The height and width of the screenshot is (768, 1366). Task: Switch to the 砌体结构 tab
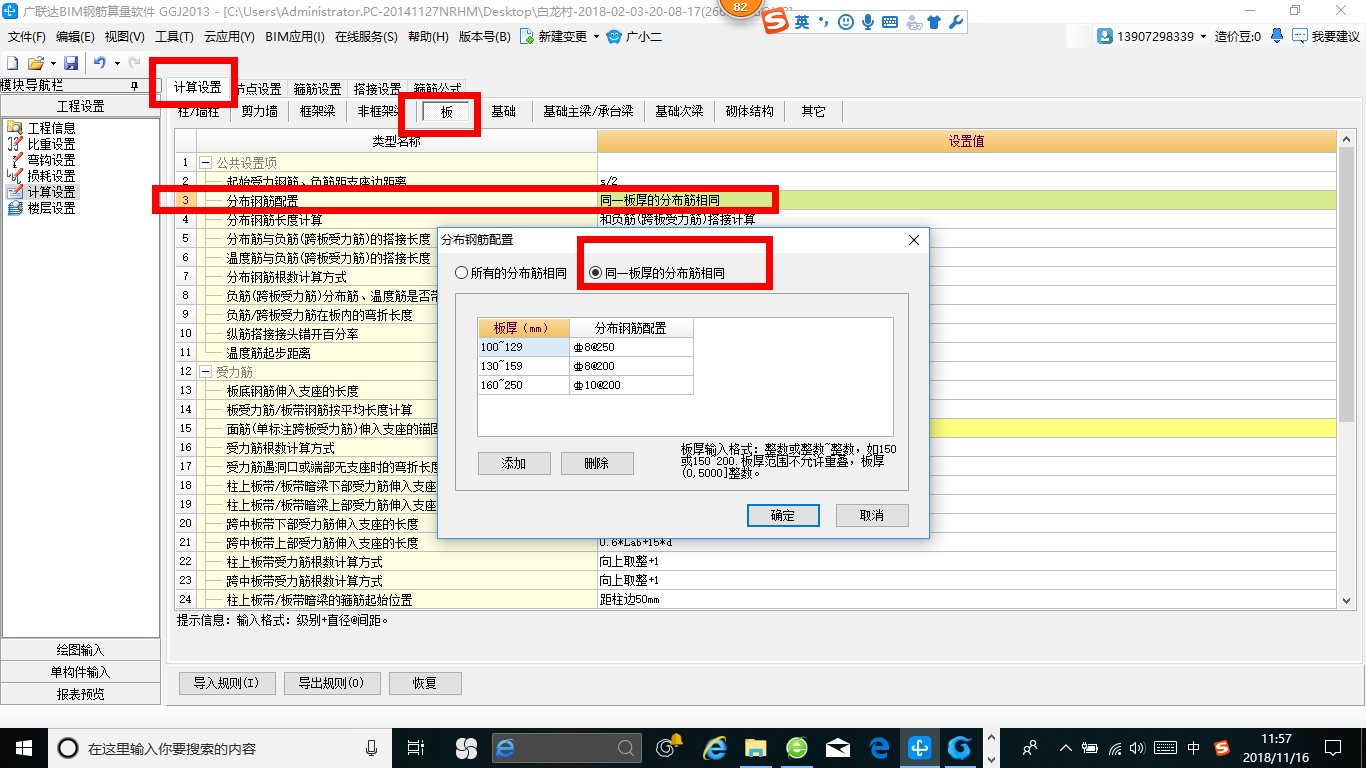tap(750, 111)
